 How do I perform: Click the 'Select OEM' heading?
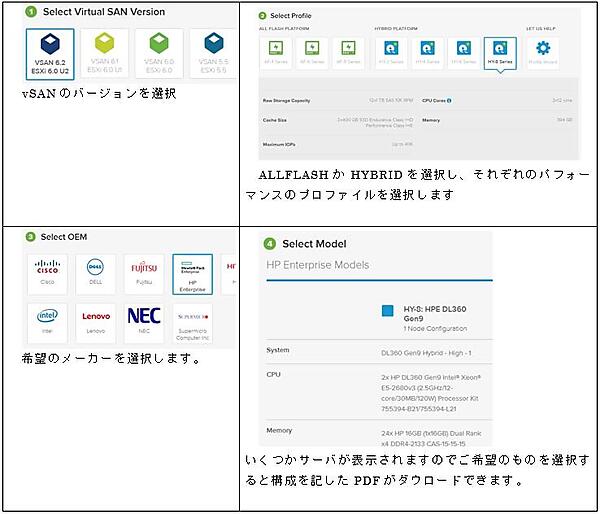pyautogui.click(x=64, y=237)
